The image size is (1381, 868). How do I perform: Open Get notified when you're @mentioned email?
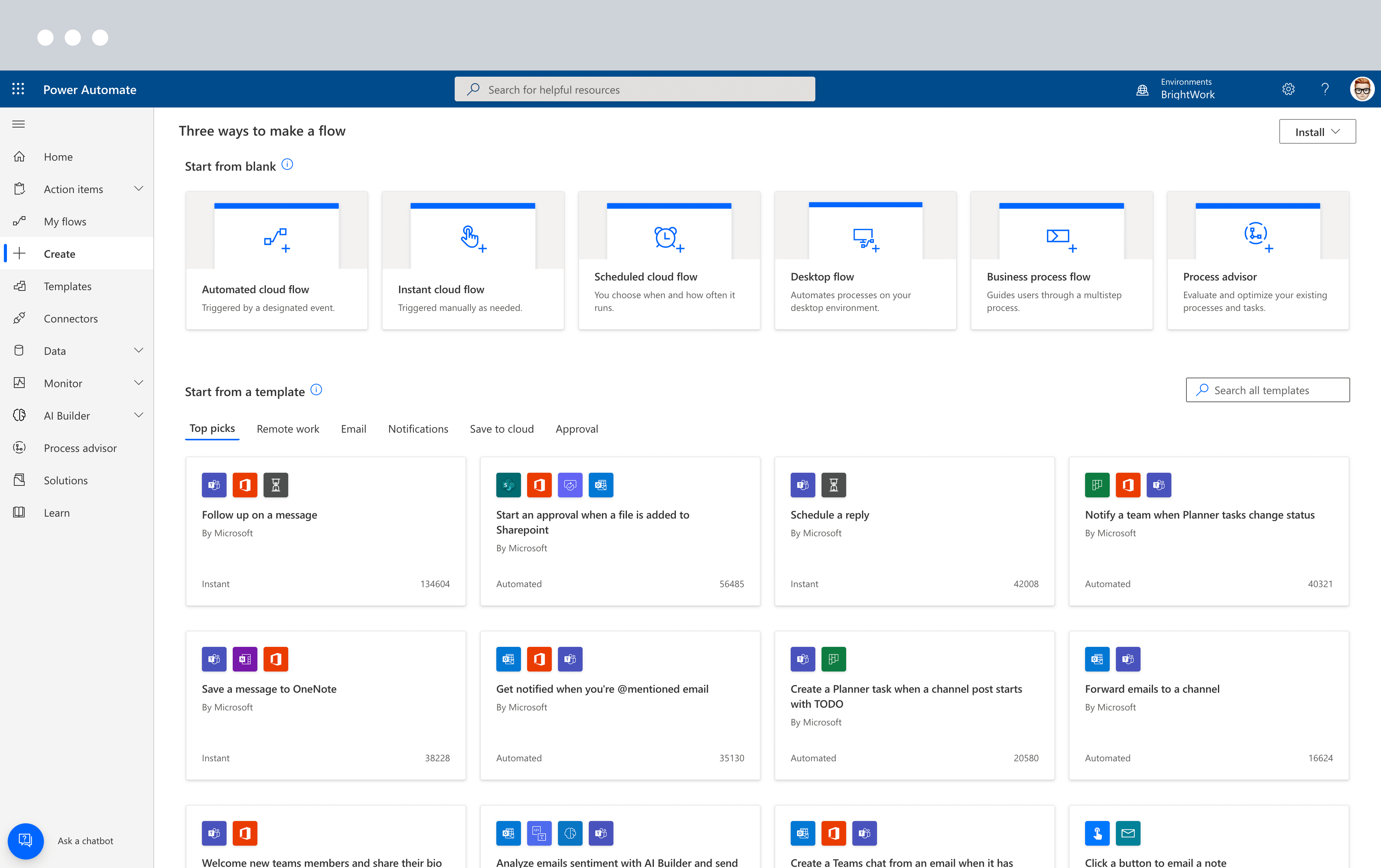click(620, 706)
